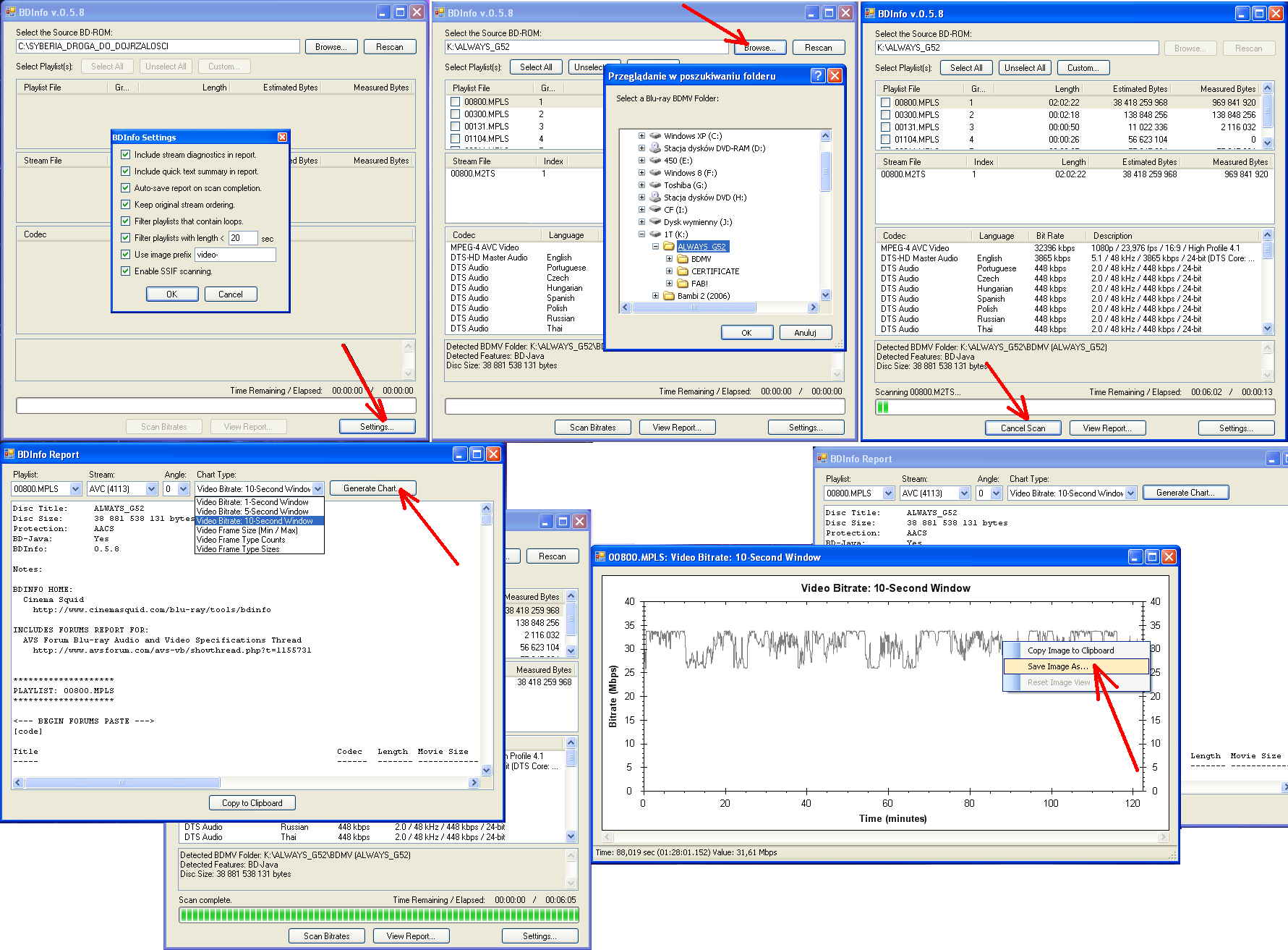The image size is (1288, 950).
Task: Check 00800.MPLS playlist in middle window
Action: 456,102
